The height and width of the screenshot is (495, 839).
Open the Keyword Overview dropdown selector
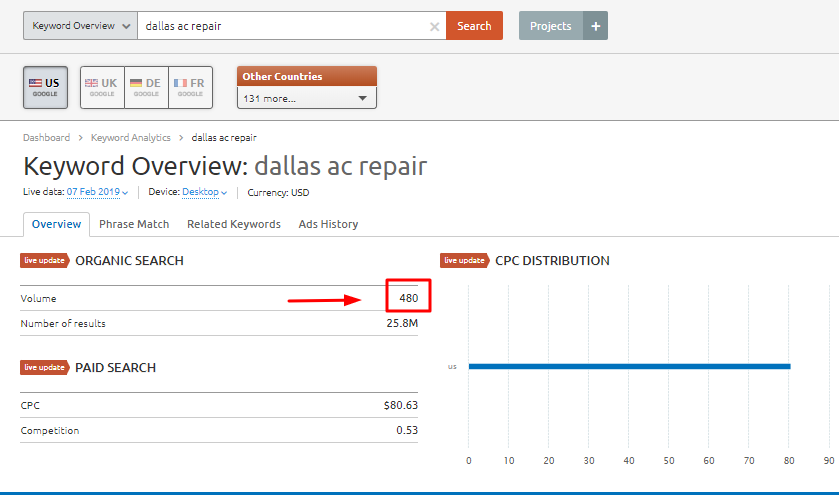click(x=80, y=26)
